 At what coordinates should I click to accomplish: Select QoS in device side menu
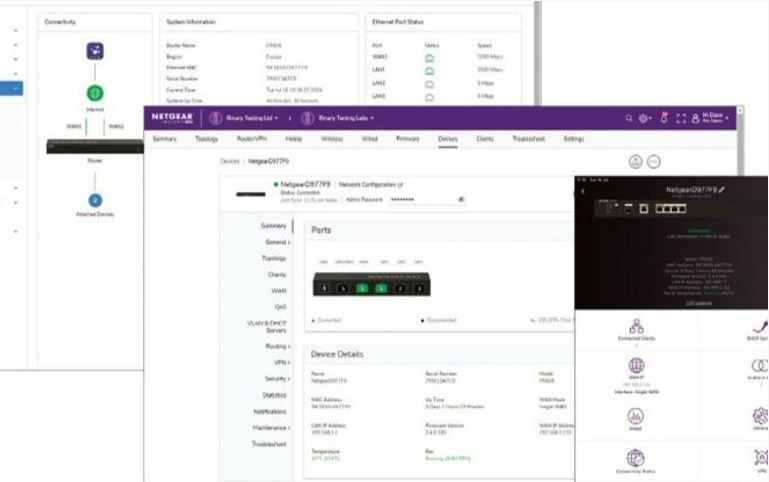pos(281,307)
